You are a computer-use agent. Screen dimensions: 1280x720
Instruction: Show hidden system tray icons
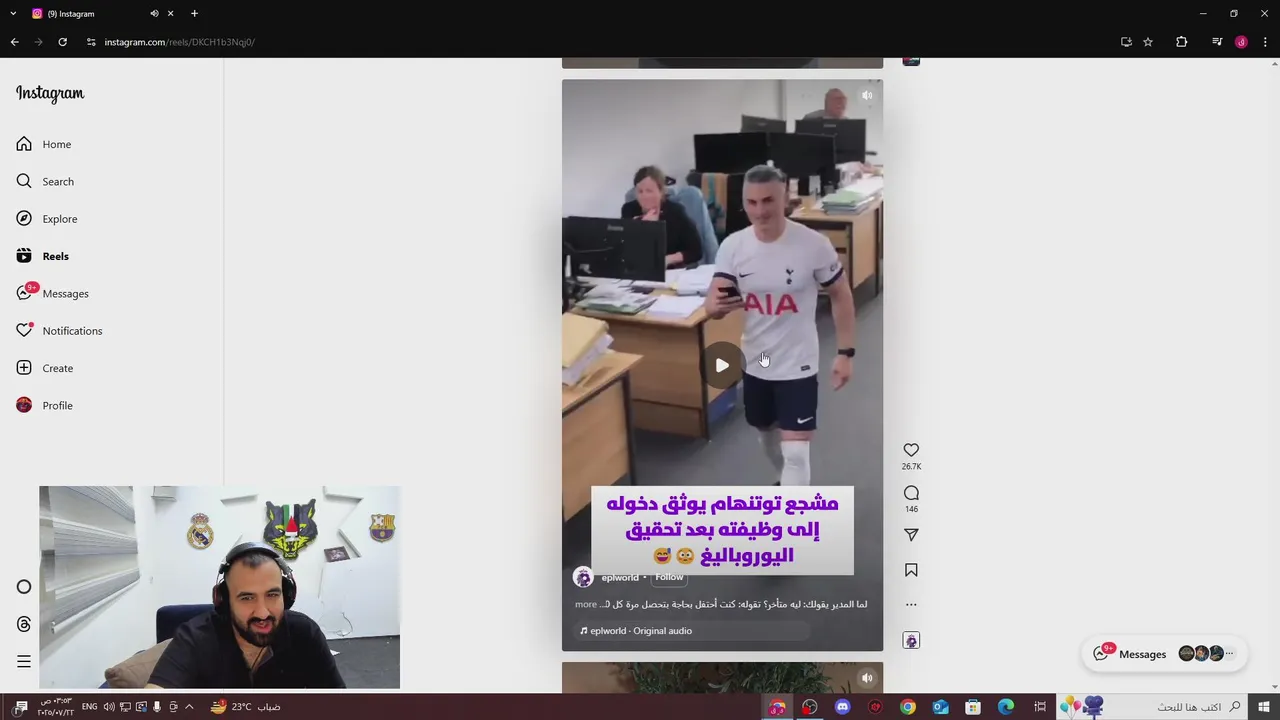(x=189, y=707)
